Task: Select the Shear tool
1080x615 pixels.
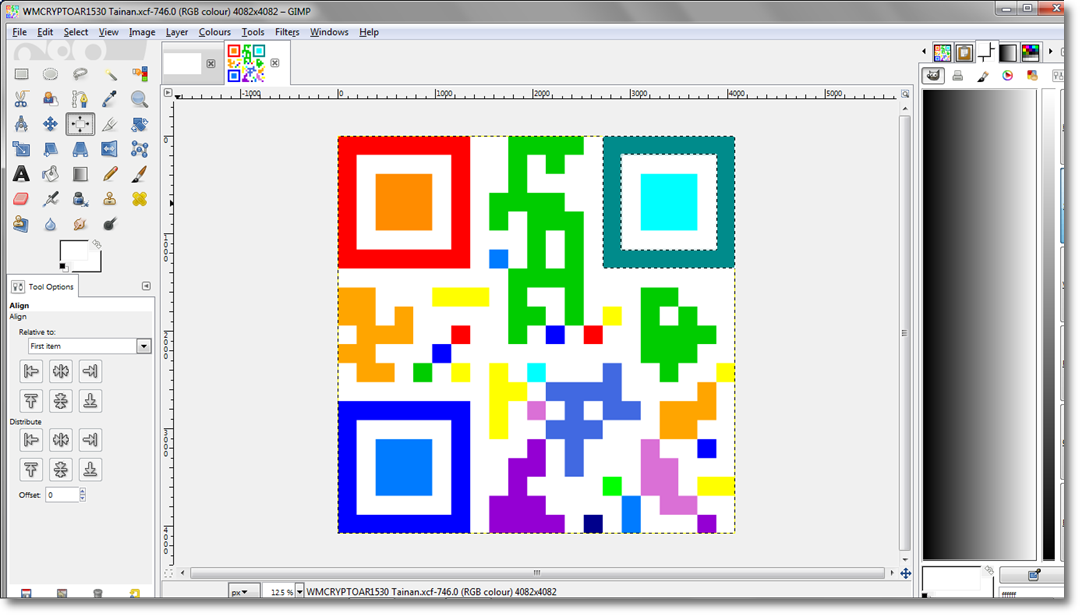Action: point(50,149)
